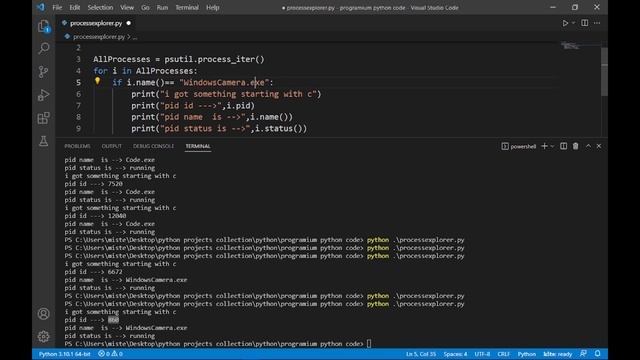
Task: Change indentation via Spaces: 4
Action: (x=455, y=354)
